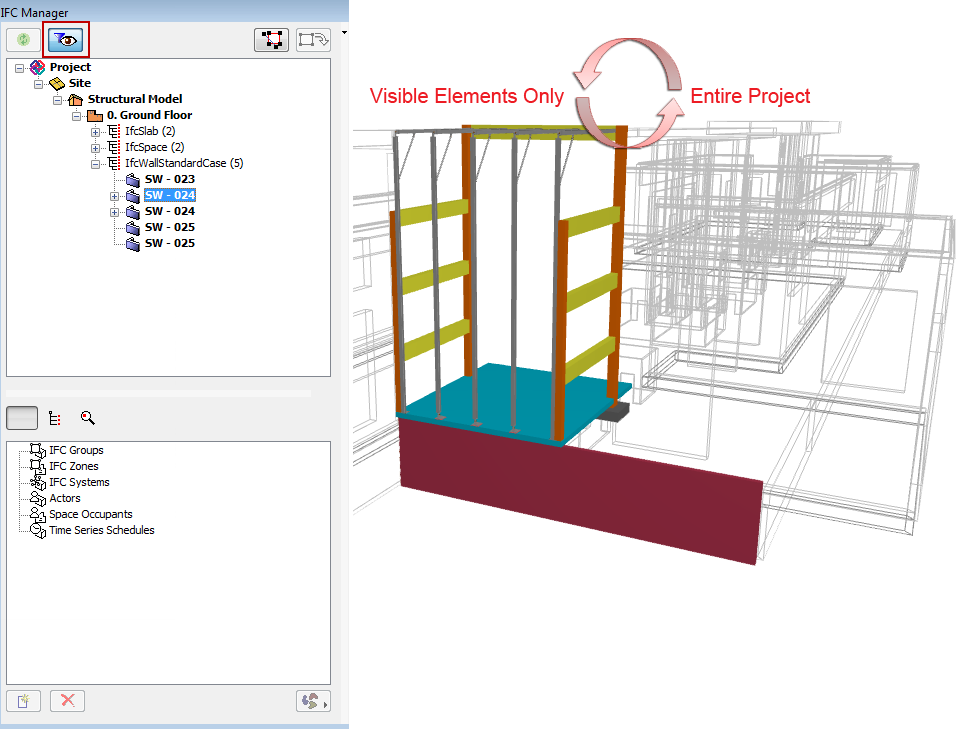Select IFC Systems entry
The height and width of the screenshot is (736, 967).
[80, 482]
